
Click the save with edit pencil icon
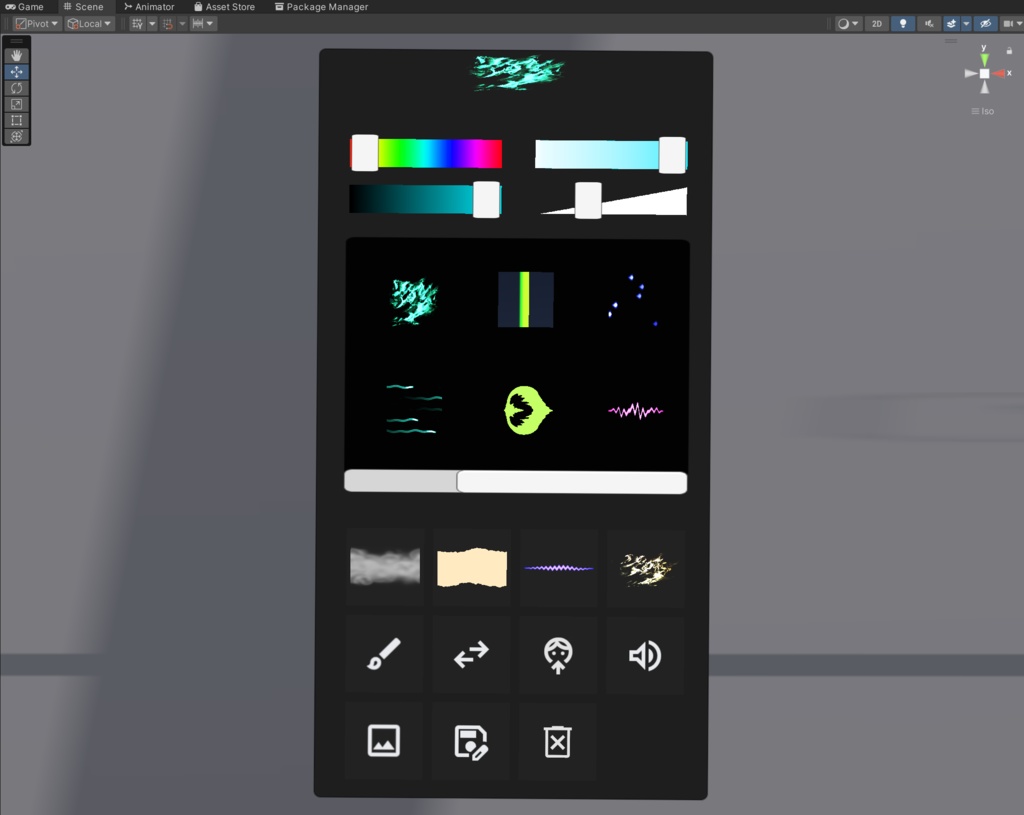(x=470, y=741)
